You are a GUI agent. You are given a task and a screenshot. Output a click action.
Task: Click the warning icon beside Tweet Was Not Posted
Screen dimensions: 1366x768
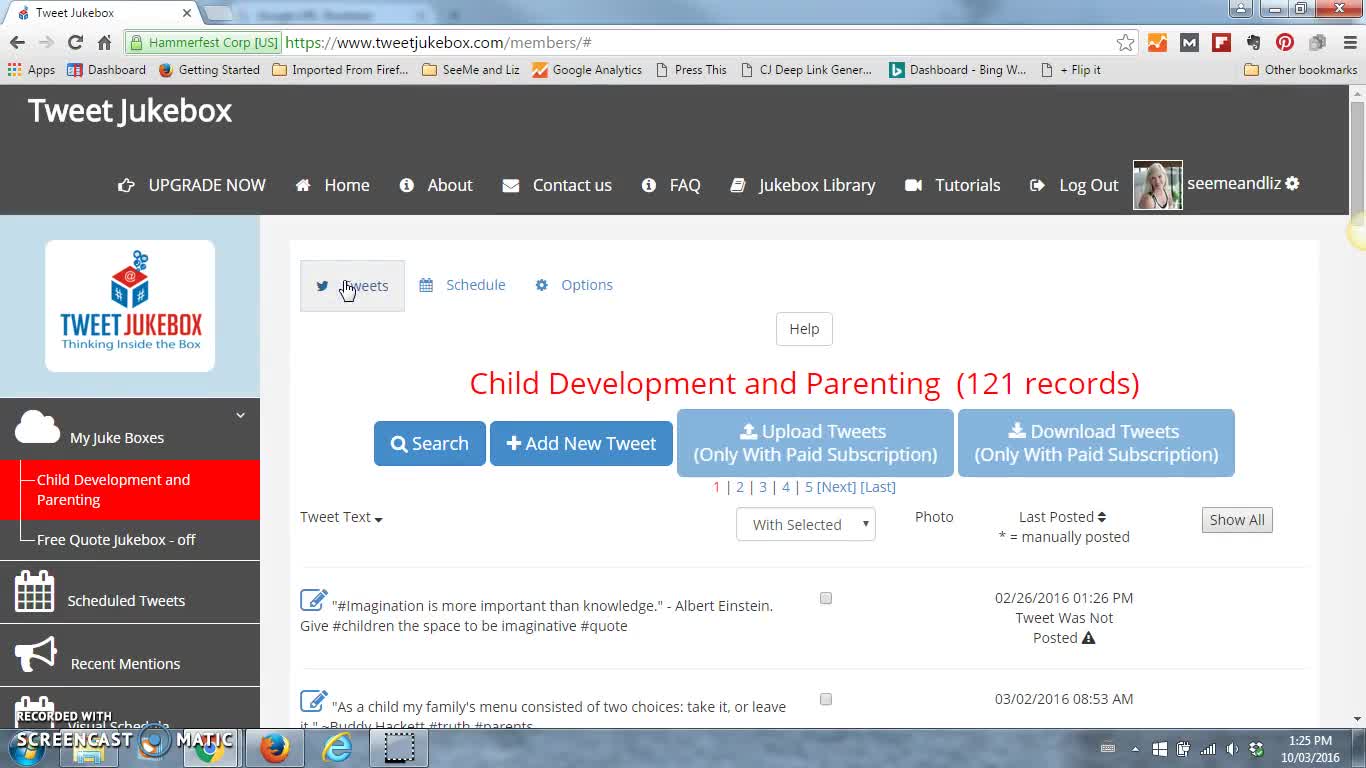1088,638
